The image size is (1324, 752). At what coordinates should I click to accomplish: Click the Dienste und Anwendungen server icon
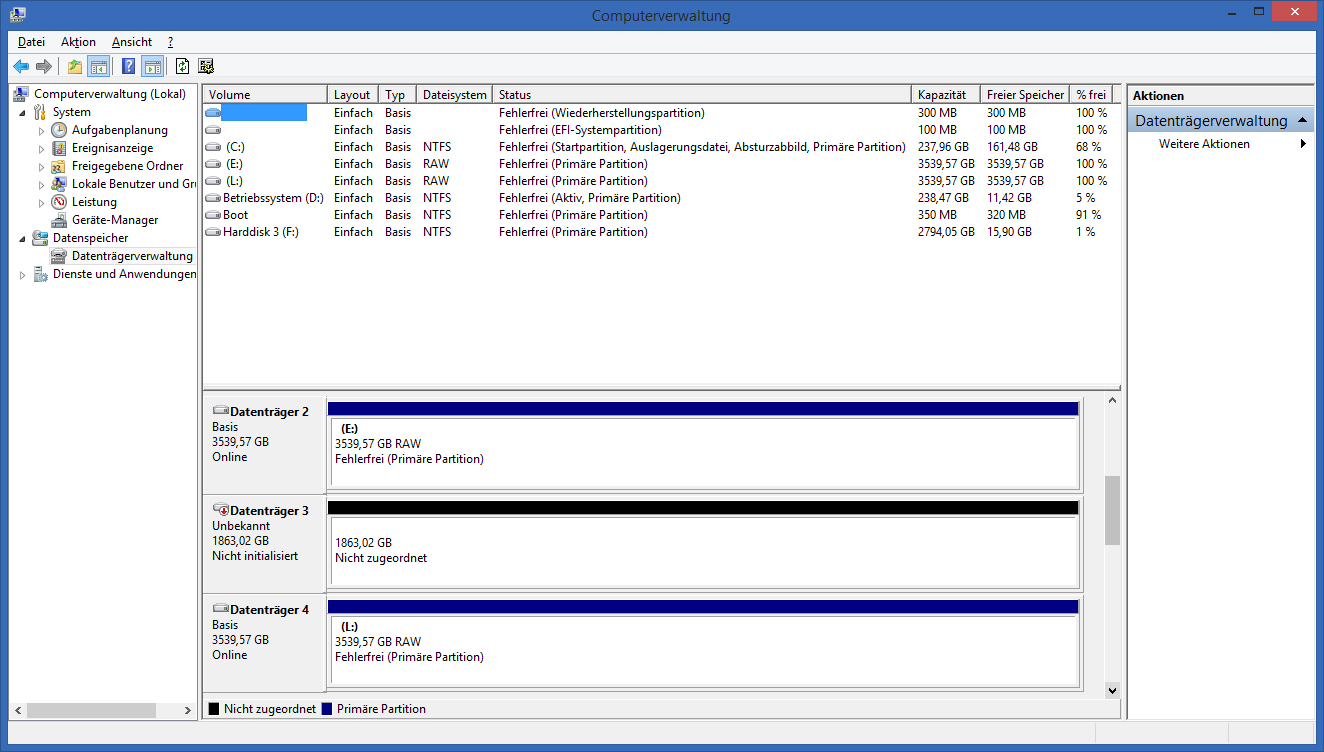point(40,274)
